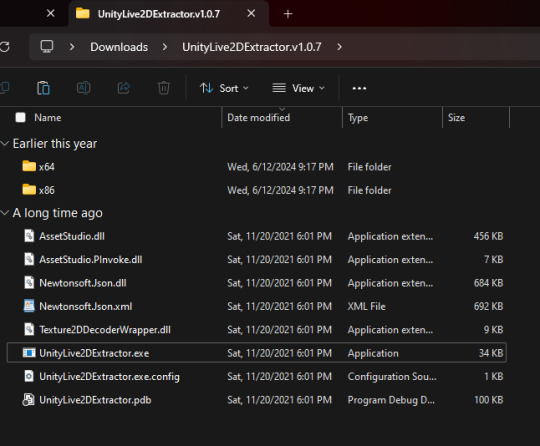Click A long time ago group label
The height and width of the screenshot is (446, 540).
58,213
